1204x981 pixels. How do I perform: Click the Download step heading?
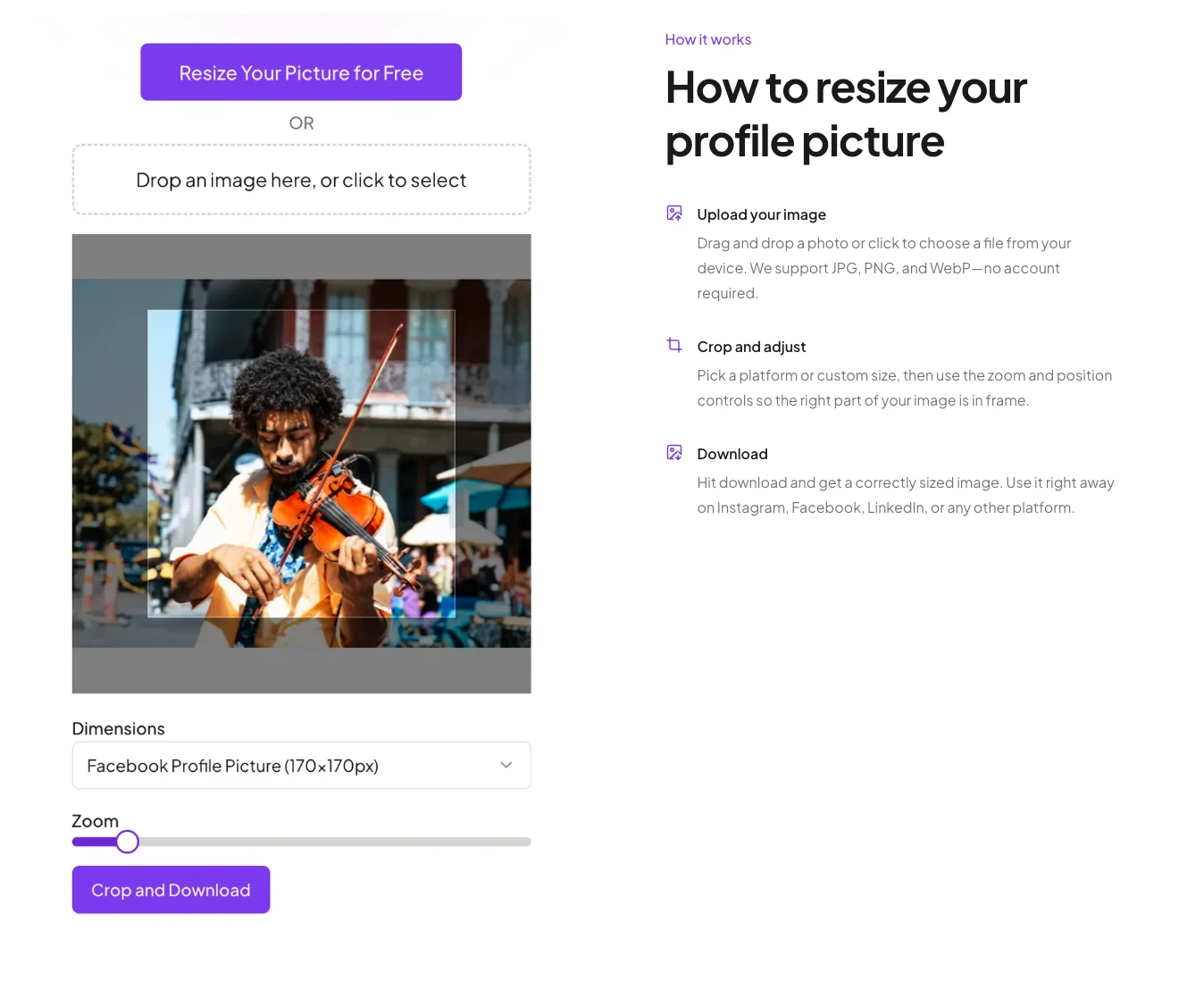[x=732, y=454]
